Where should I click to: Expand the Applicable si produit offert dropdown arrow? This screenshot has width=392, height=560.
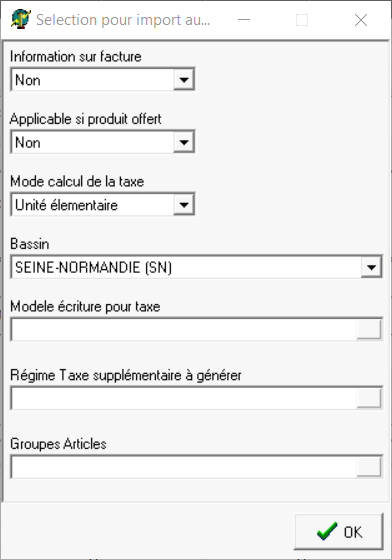point(184,142)
